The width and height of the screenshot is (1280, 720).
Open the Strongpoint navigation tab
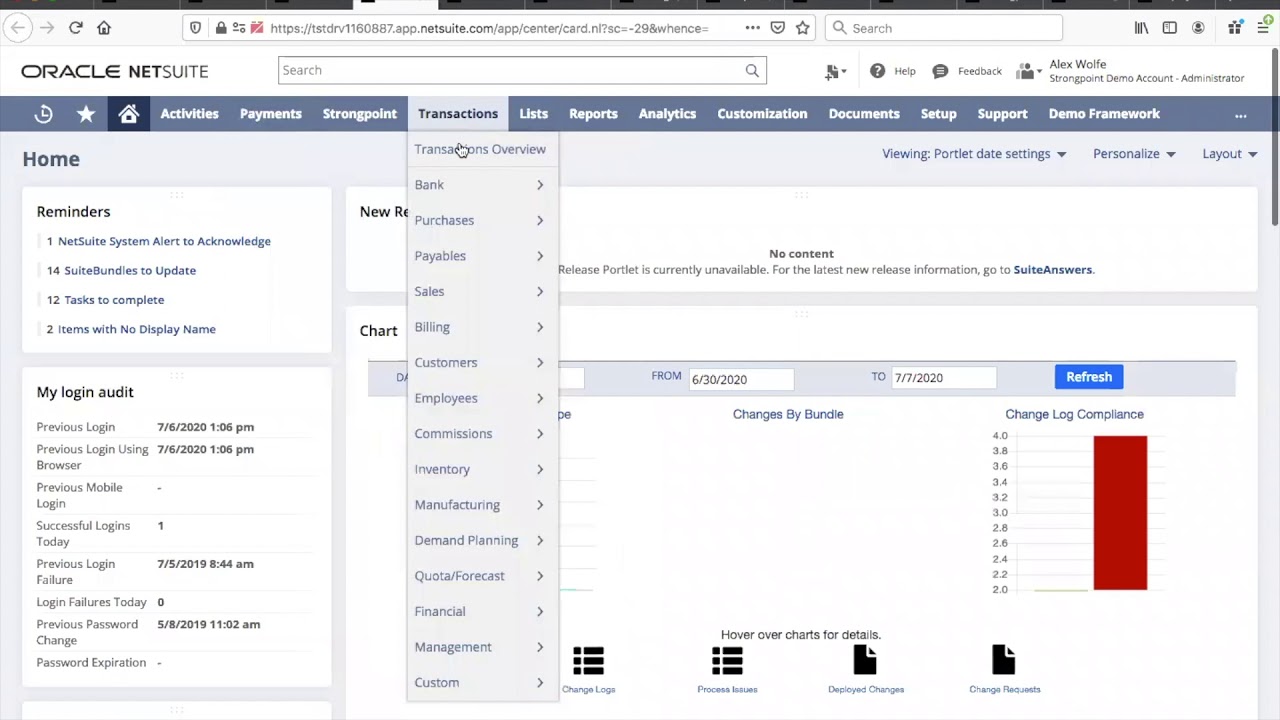tap(359, 114)
